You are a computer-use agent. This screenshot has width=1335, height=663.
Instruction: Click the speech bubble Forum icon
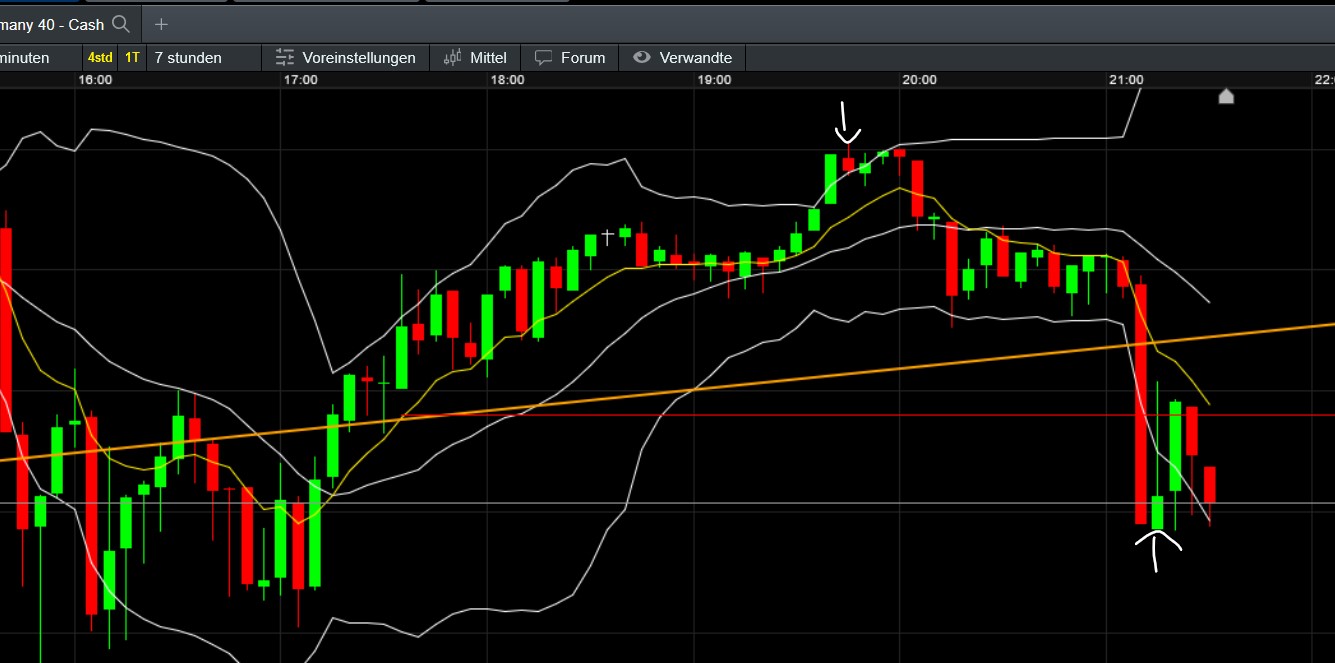543,58
